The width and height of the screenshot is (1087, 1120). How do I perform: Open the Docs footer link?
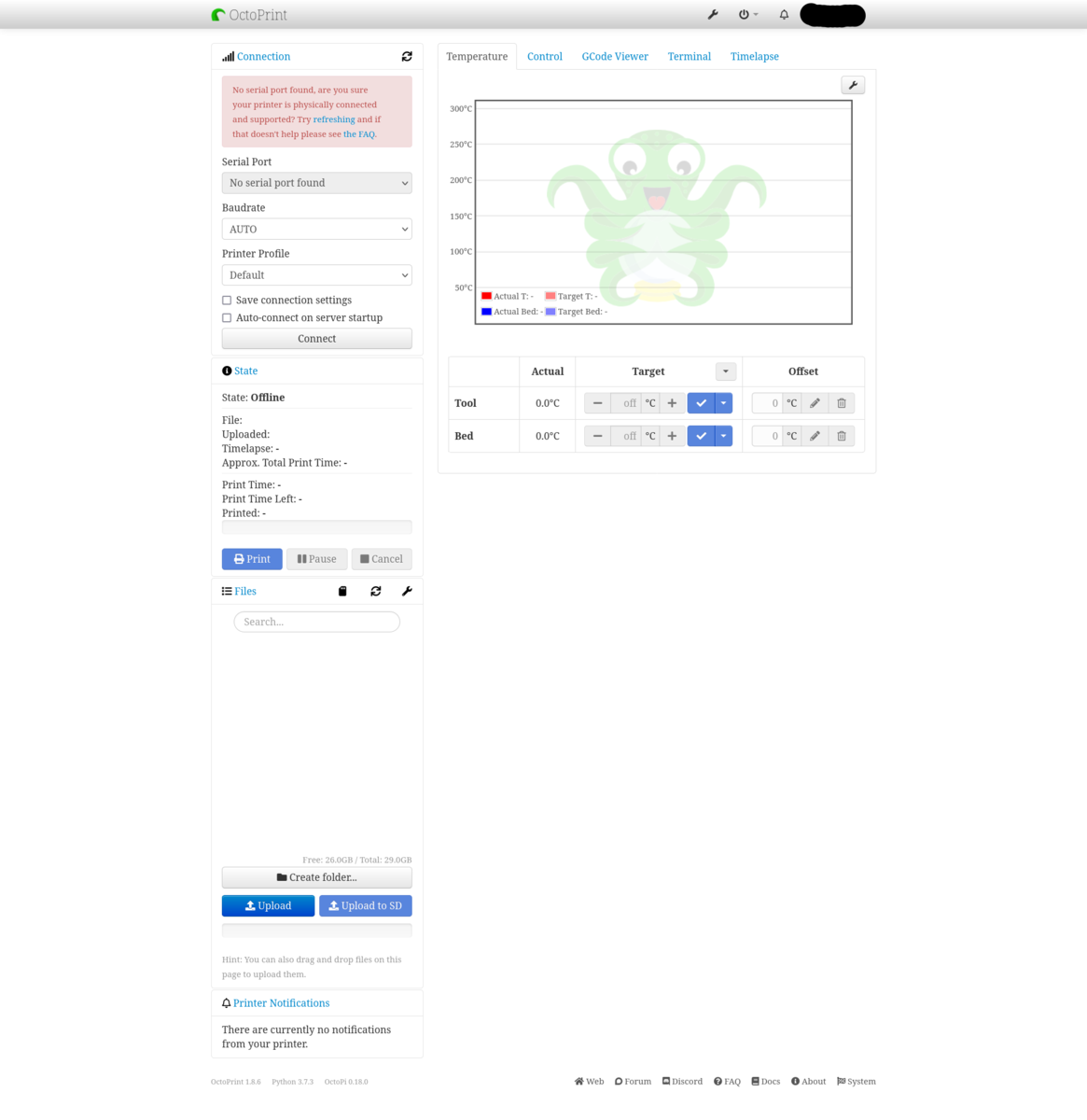pyautogui.click(x=765, y=1082)
